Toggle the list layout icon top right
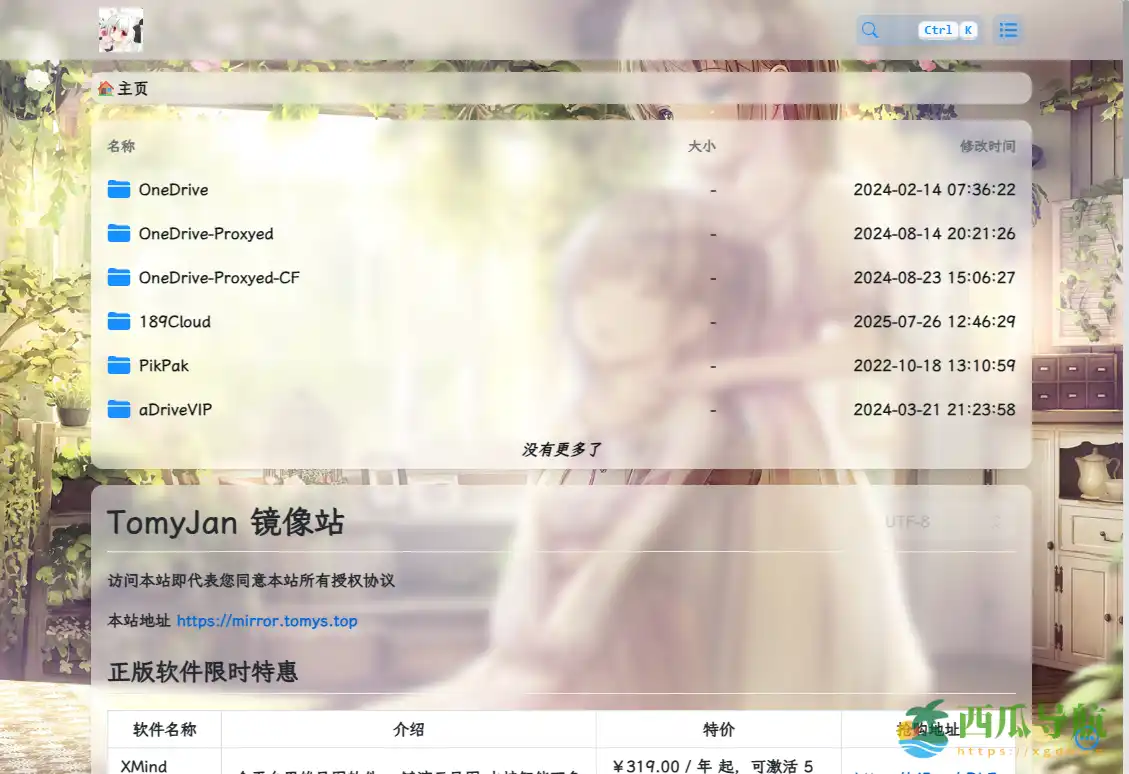Screen dimensions: 1129x774 pyautogui.click(x=1008, y=30)
